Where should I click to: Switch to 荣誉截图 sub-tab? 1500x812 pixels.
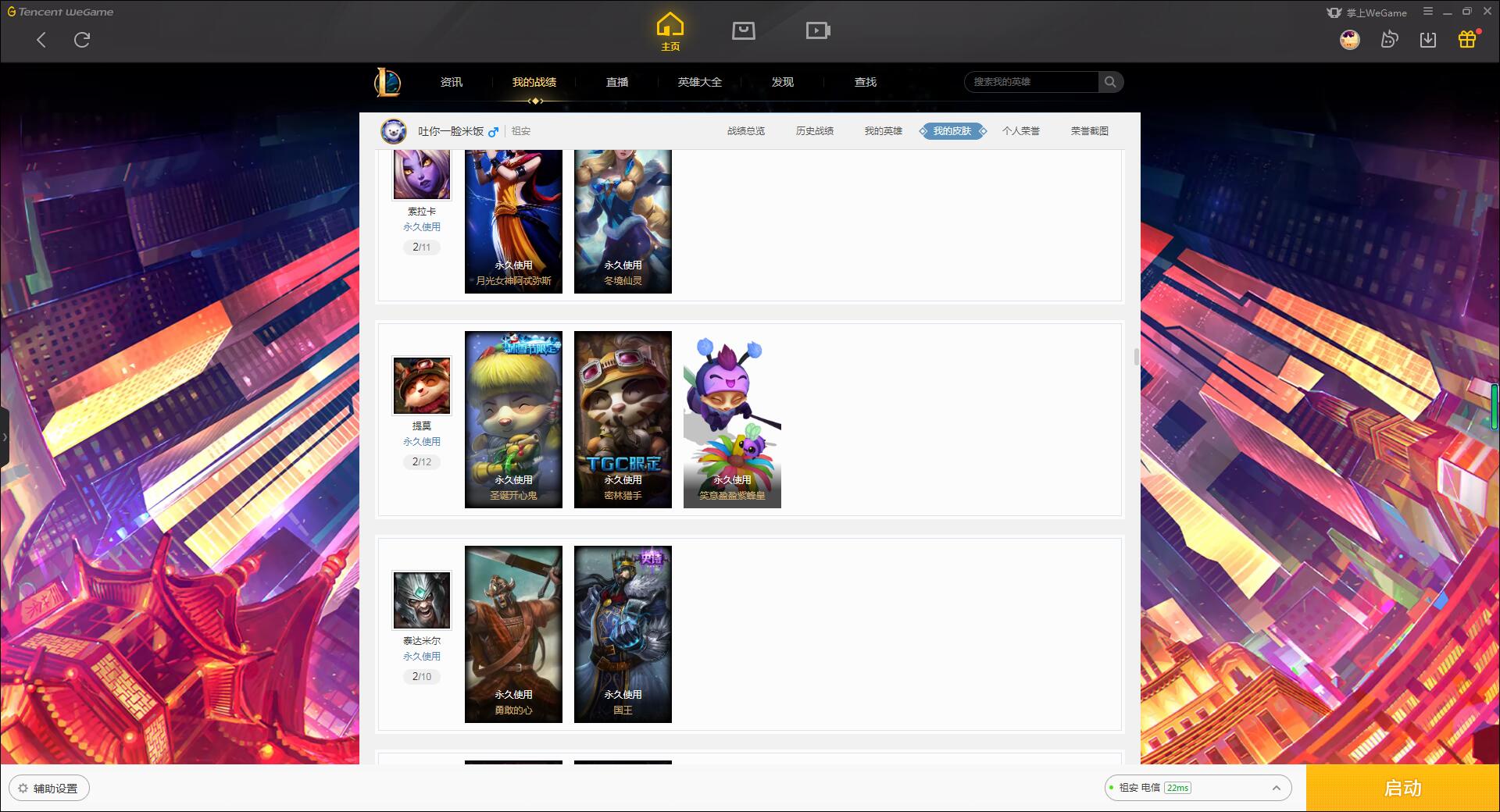coord(1090,131)
